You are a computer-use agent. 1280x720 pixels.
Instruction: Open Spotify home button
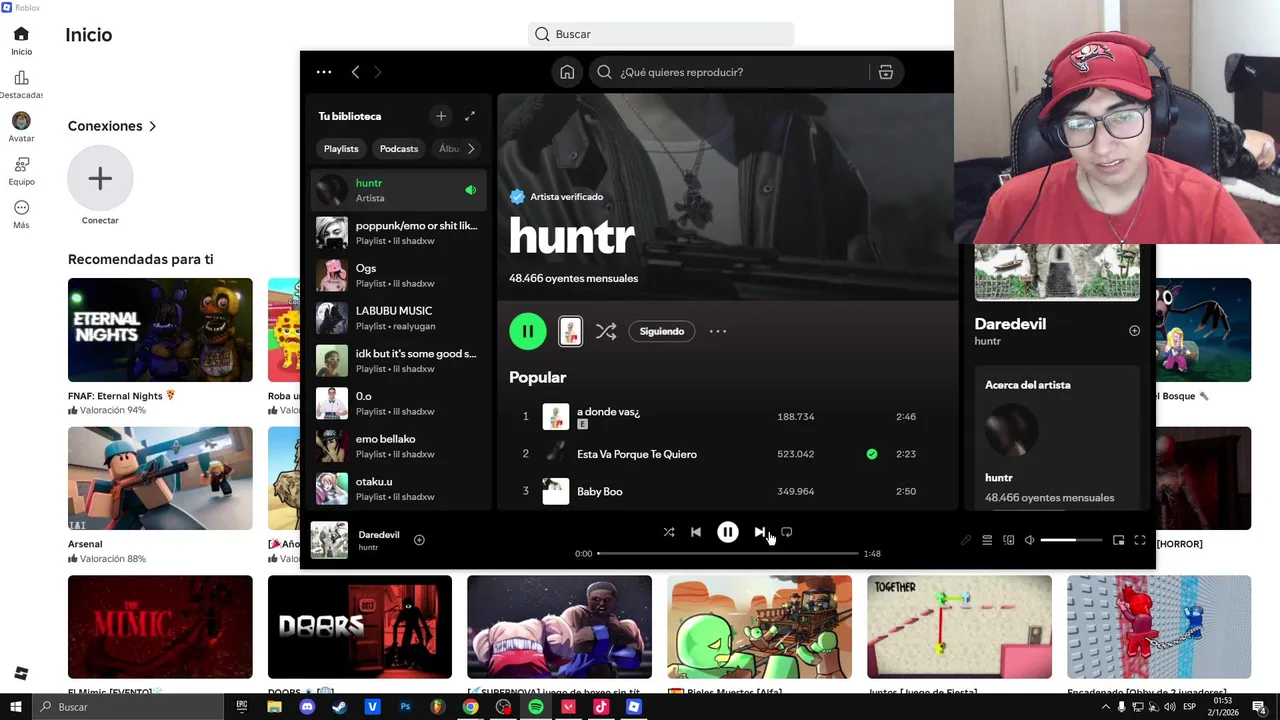(x=567, y=72)
